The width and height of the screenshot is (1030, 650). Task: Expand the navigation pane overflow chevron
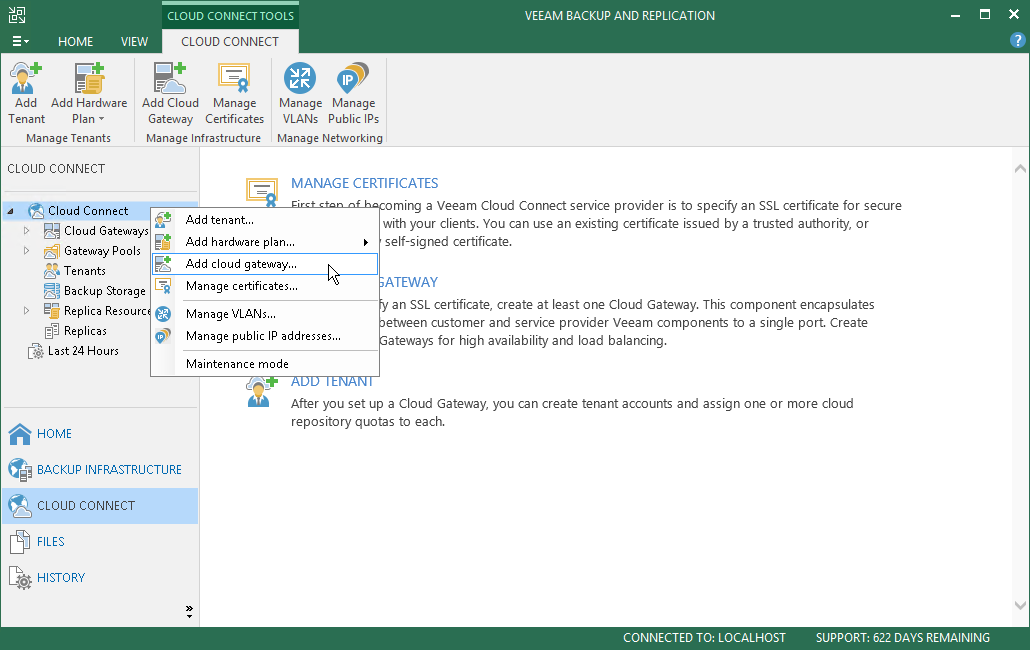pyautogui.click(x=189, y=612)
